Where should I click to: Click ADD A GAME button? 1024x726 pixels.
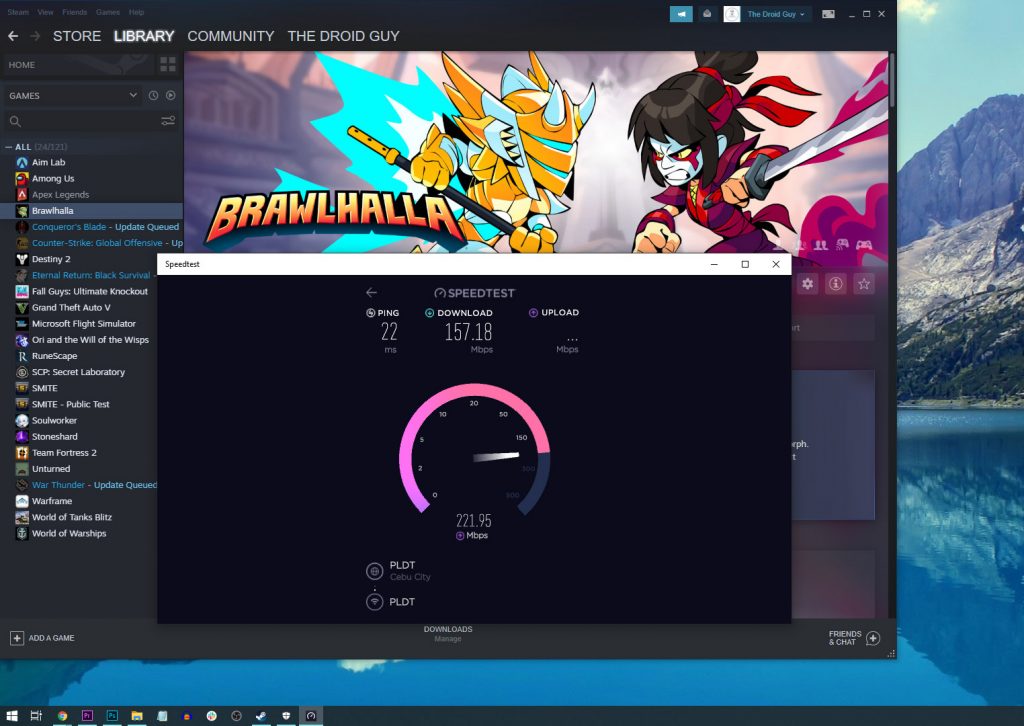42,638
